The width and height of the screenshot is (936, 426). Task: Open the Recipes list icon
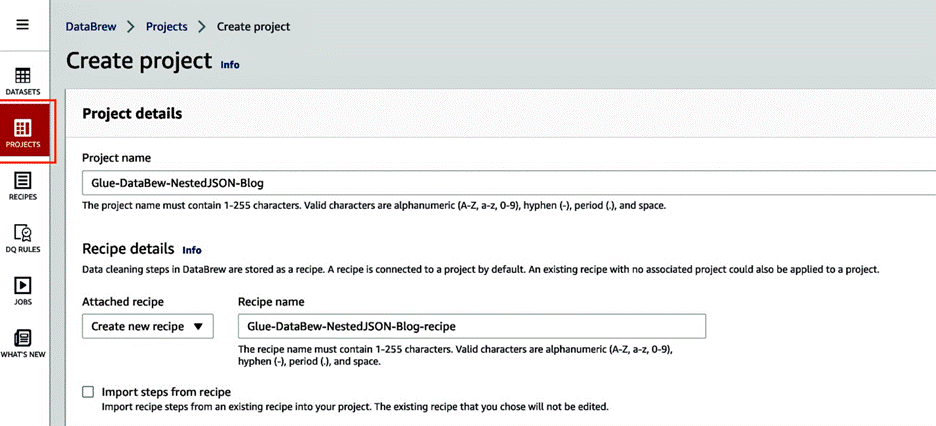tap(23, 180)
